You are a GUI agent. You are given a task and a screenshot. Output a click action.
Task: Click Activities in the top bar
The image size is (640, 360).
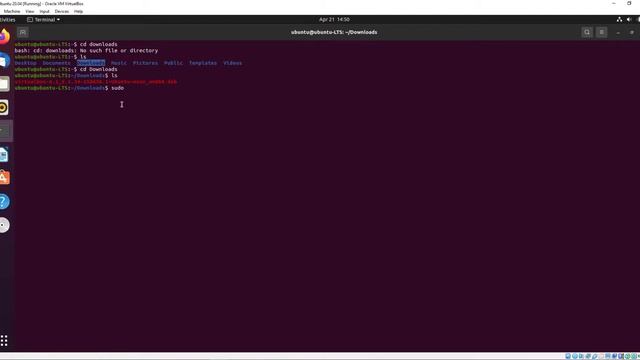(7, 19)
